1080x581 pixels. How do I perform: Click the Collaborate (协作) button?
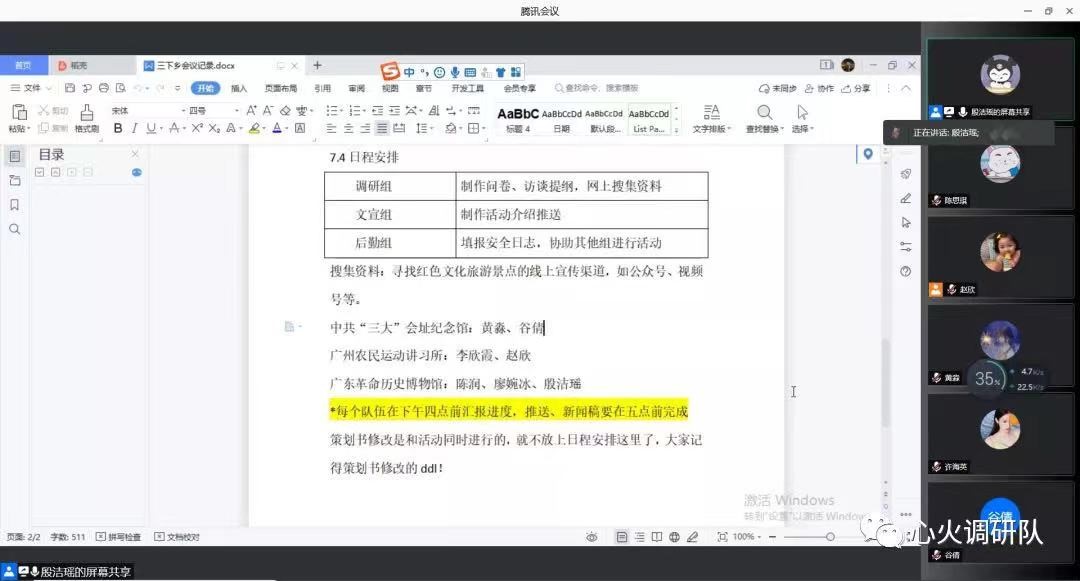click(819, 88)
